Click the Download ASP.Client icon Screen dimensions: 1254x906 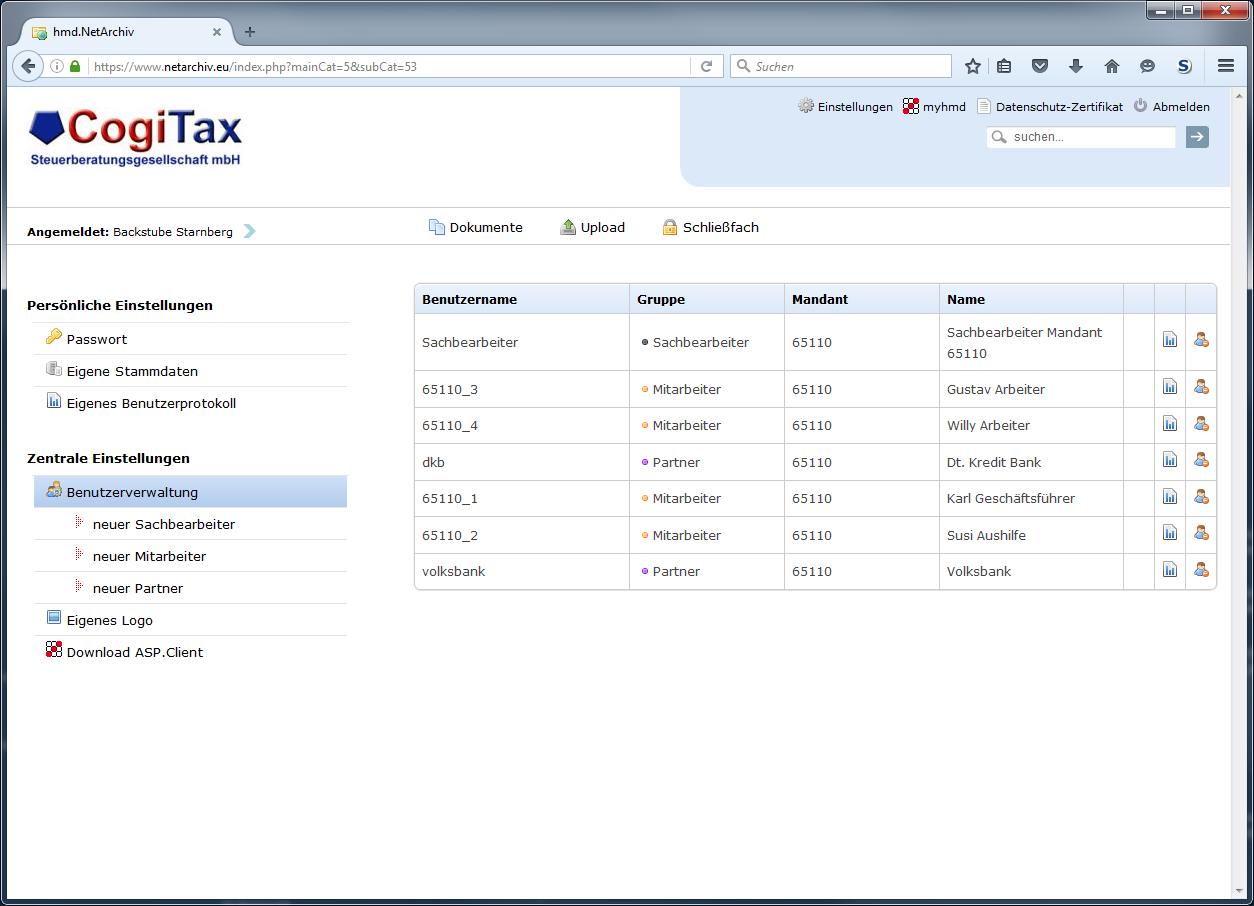coord(54,650)
